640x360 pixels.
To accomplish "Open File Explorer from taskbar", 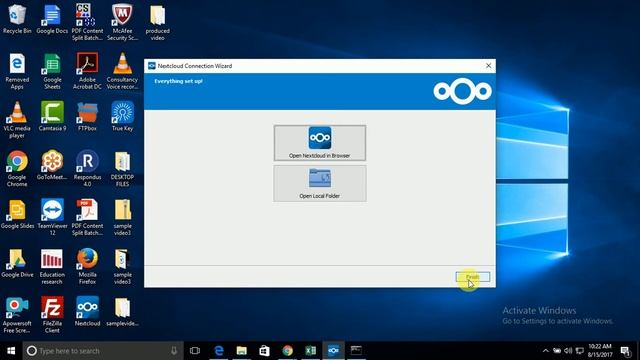I will [242, 351].
